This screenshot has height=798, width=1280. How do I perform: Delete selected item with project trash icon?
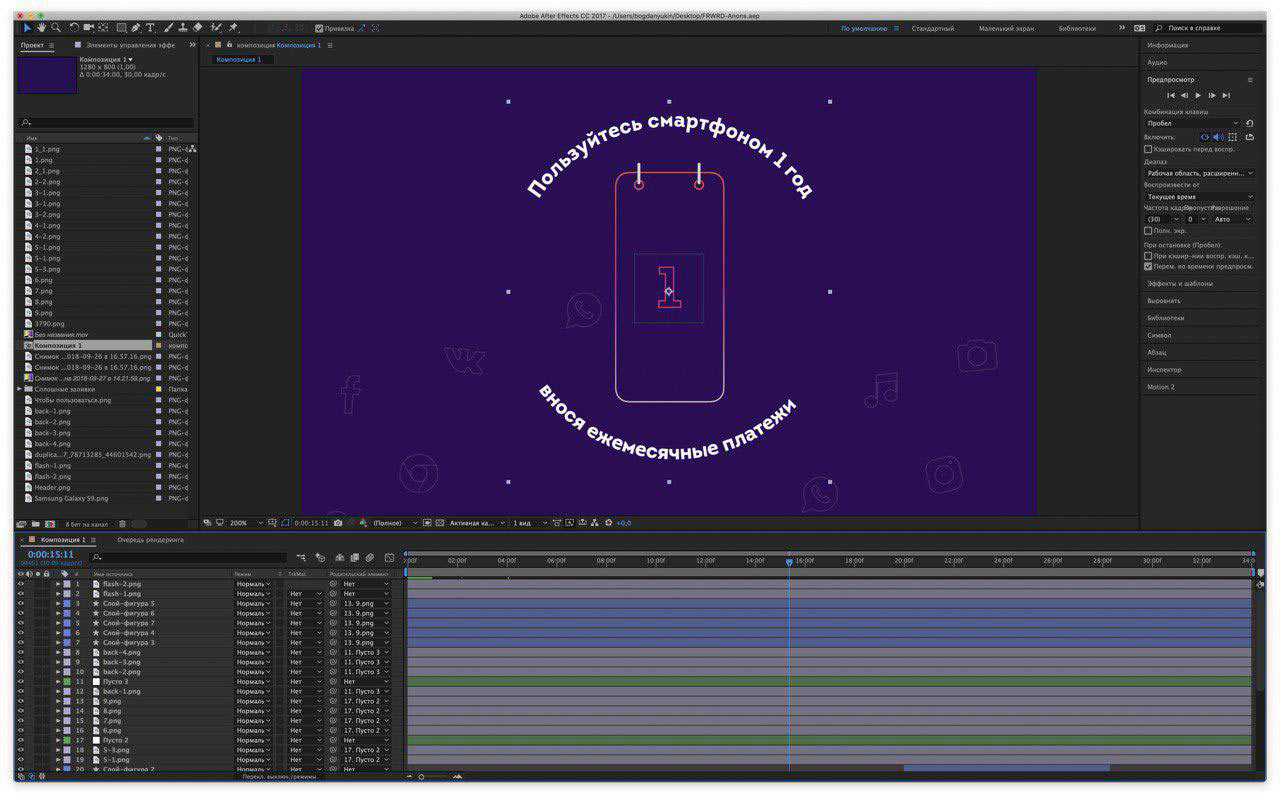tap(122, 524)
